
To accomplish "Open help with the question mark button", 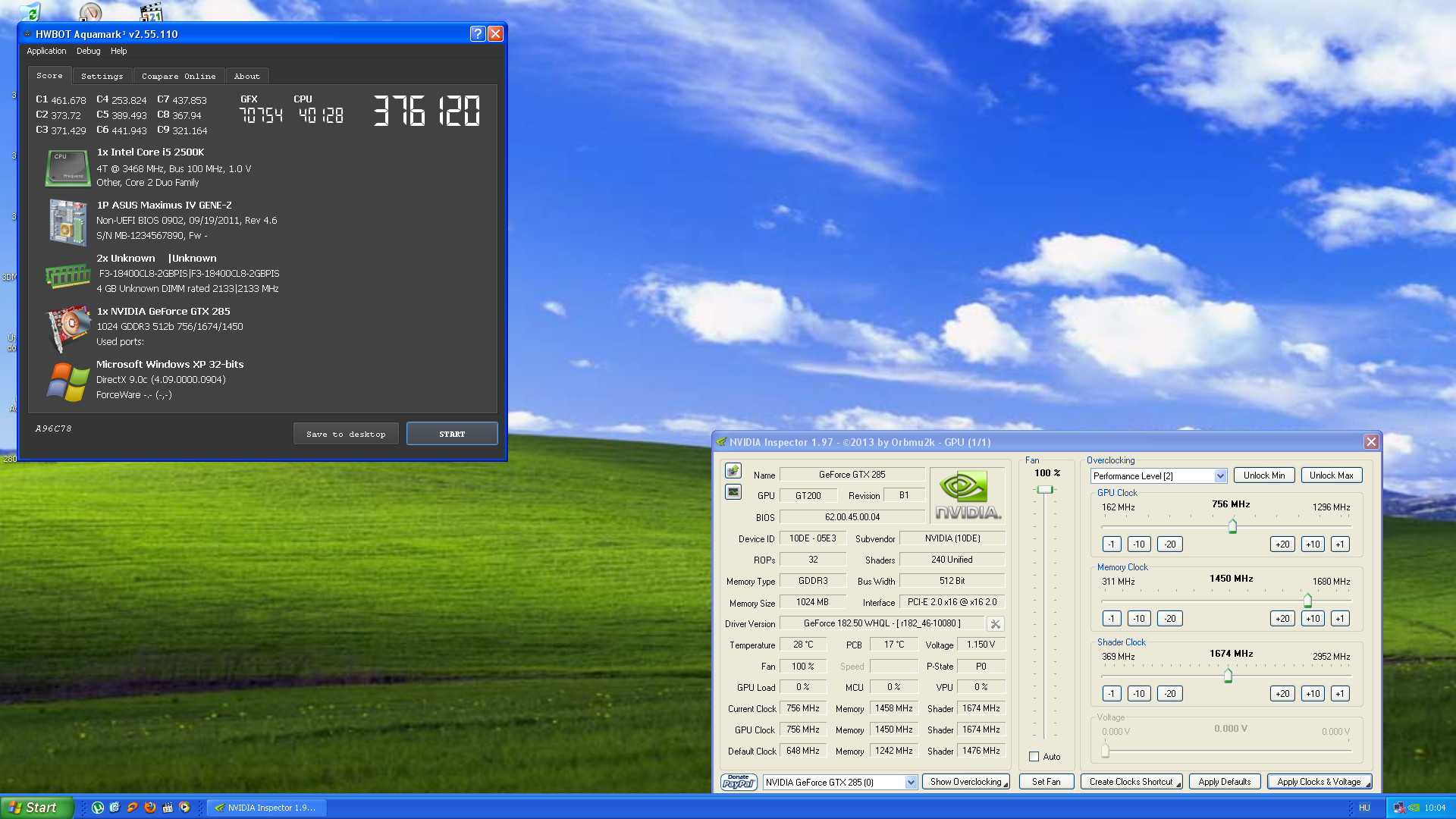I will (477, 34).
